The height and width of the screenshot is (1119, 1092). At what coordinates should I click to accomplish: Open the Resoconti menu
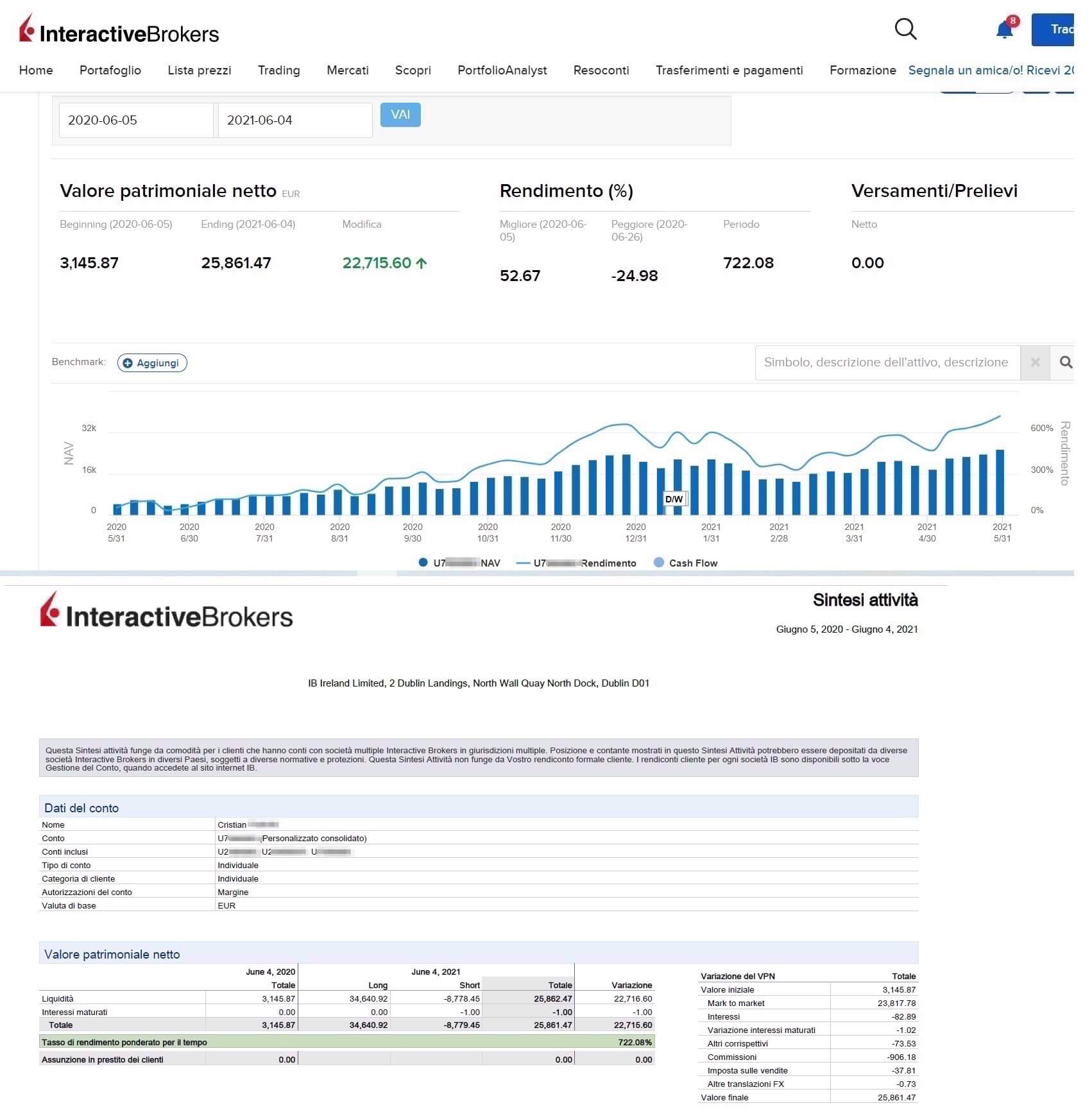pos(601,70)
